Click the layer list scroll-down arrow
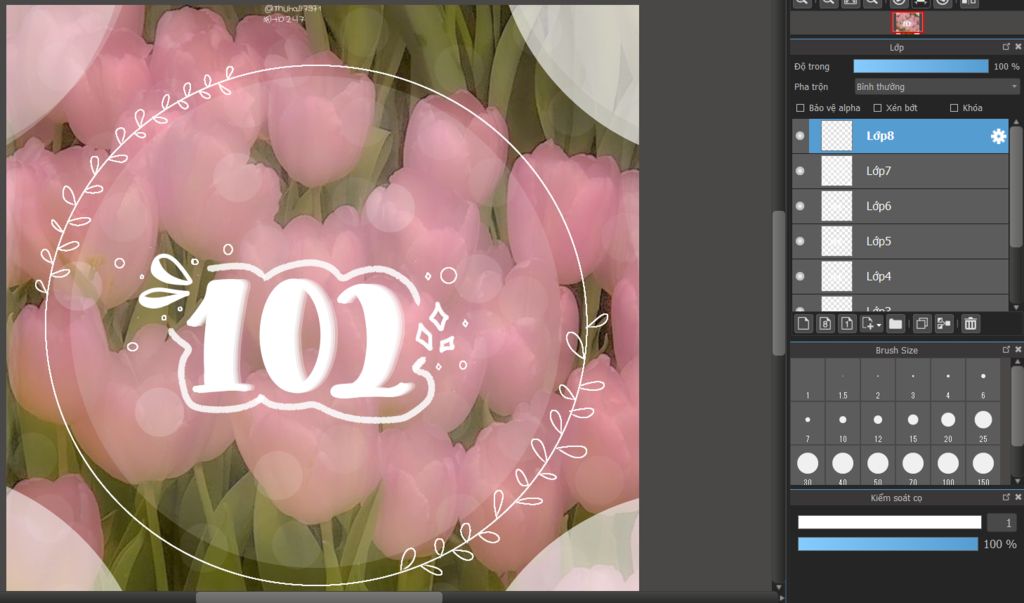Viewport: 1024px width, 603px height. (x=1016, y=307)
